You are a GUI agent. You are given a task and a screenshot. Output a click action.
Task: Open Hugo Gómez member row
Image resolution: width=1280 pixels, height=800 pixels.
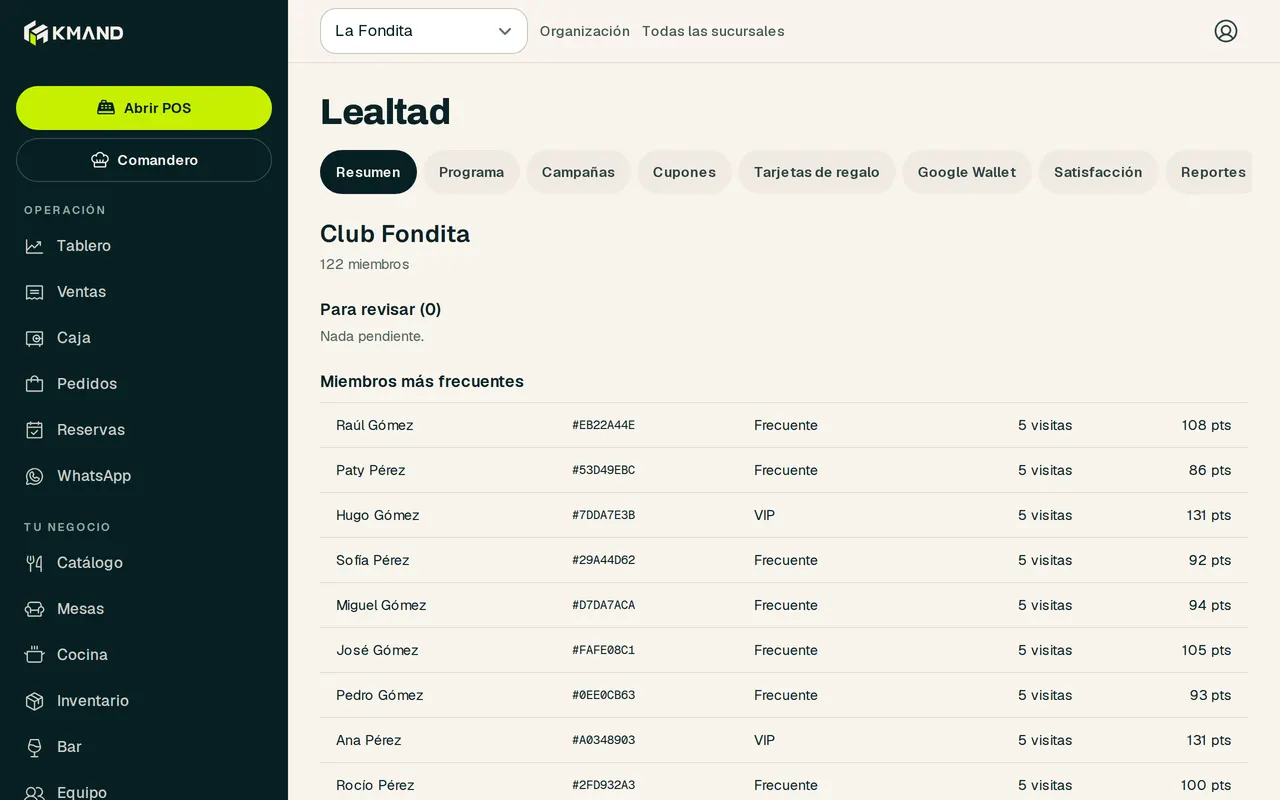(784, 515)
